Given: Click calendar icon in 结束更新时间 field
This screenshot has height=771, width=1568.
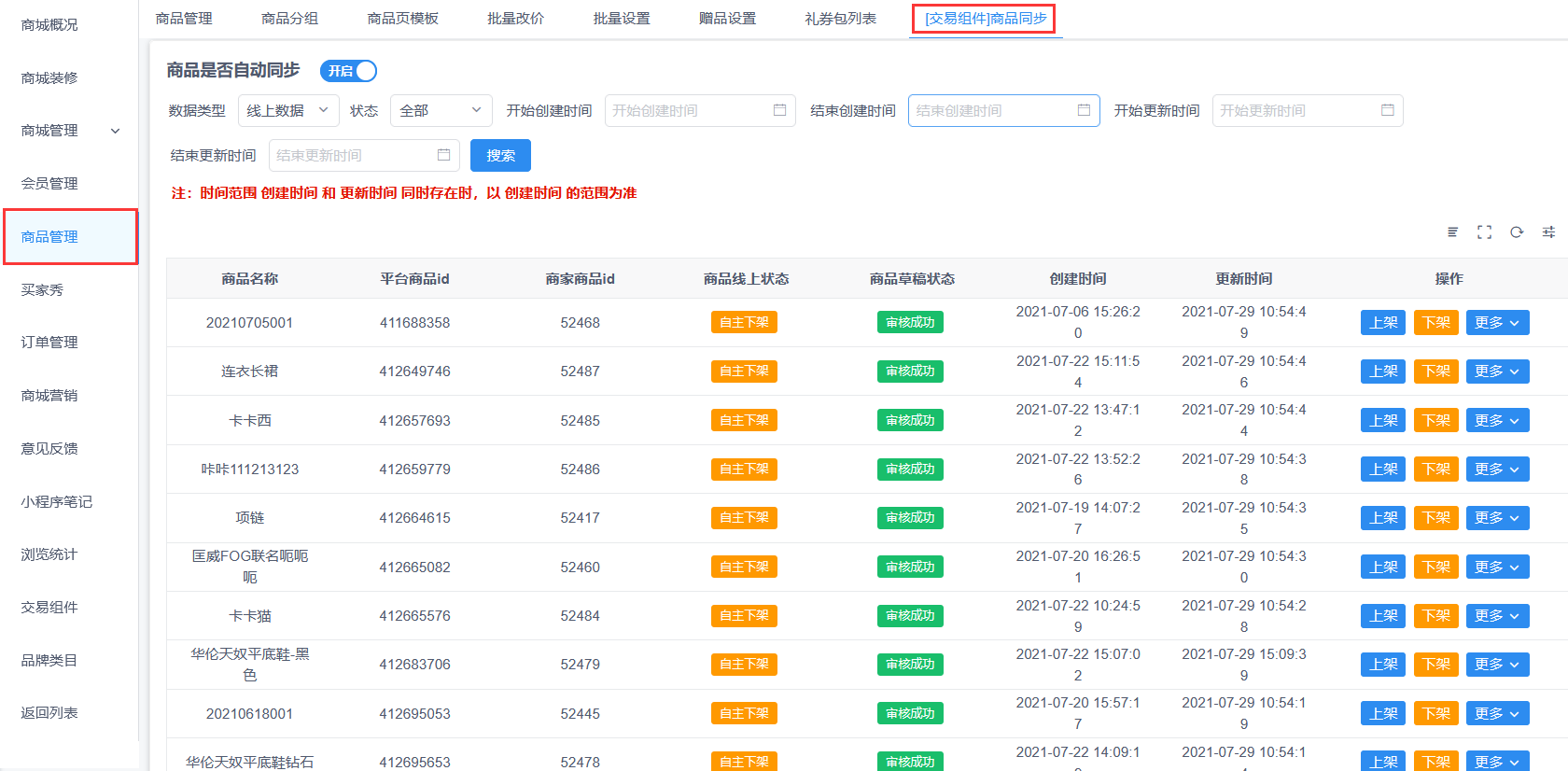Looking at the screenshot, I should (x=443, y=155).
